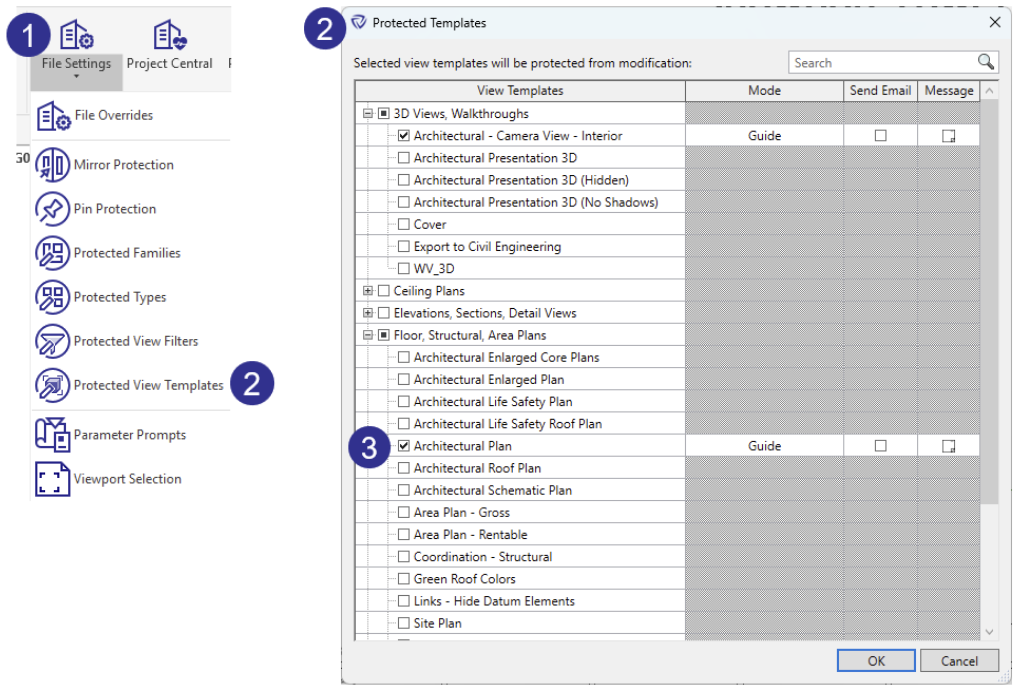
Task: Click inside the Search field
Action: [880, 62]
